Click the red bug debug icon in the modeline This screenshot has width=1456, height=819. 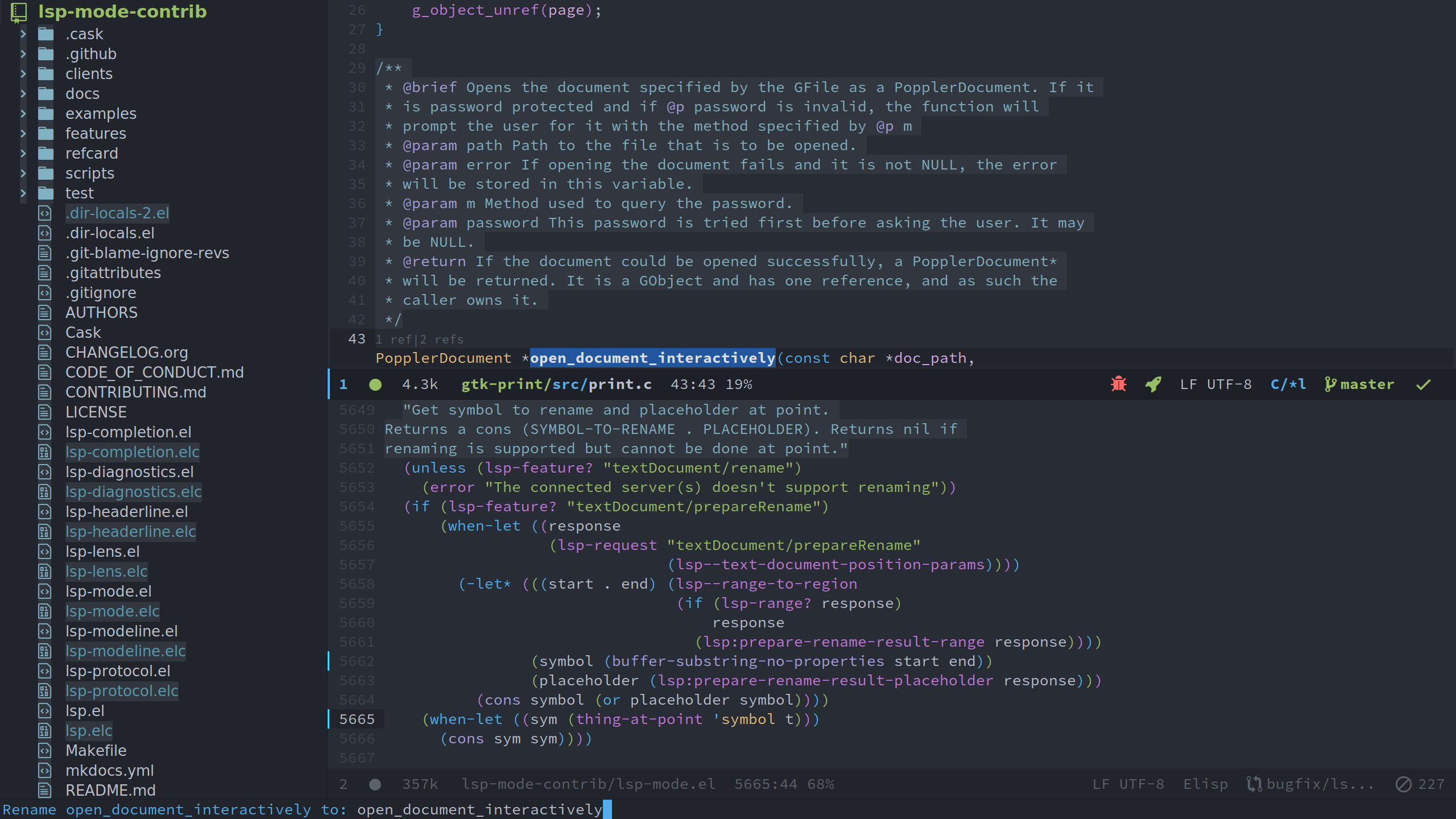[x=1118, y=384]
